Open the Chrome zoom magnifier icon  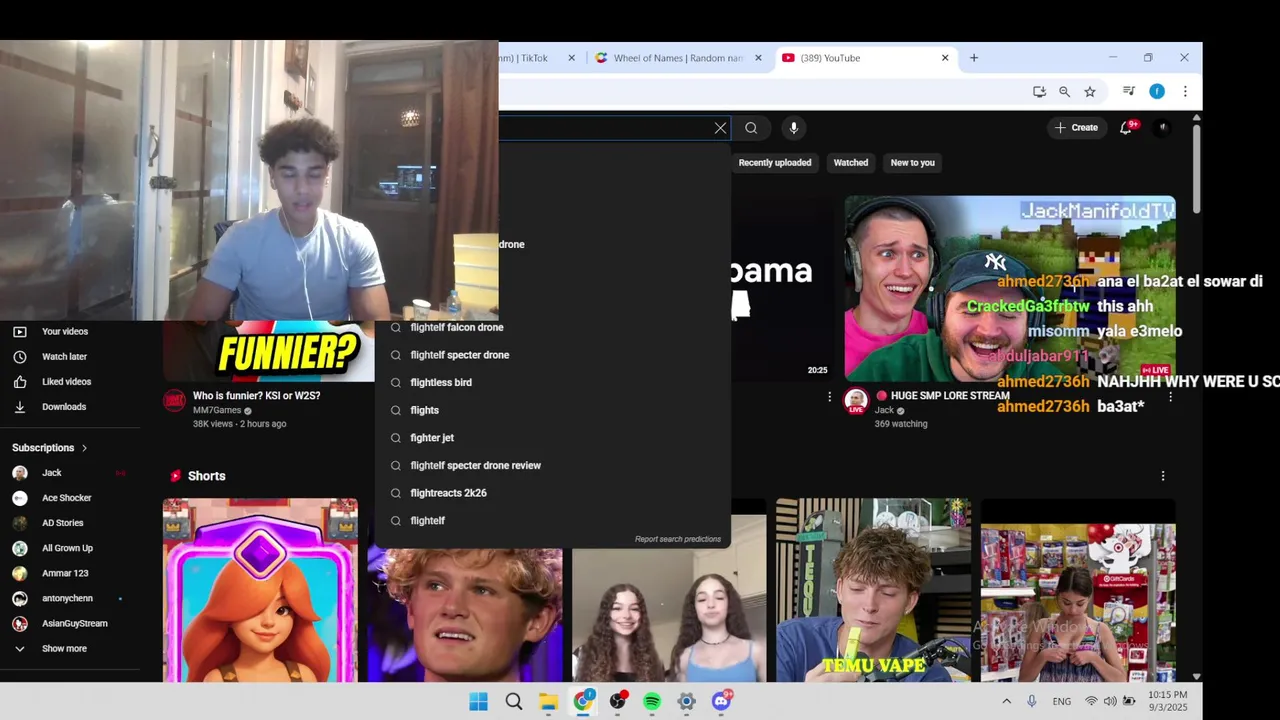[x=1064, y=91]
